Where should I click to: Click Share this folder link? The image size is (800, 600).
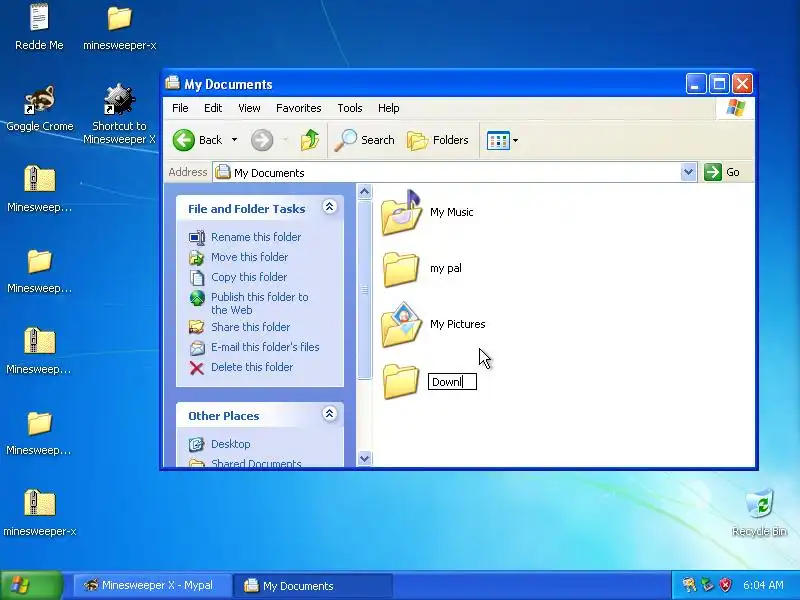click(251, 327)
